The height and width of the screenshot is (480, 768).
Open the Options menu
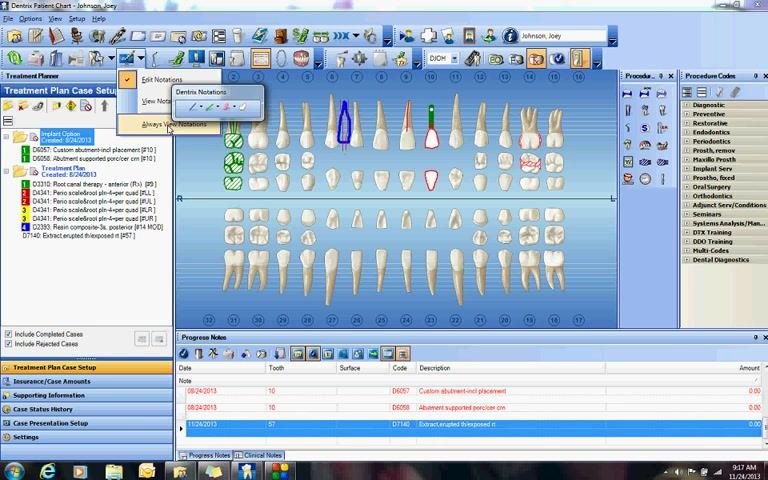pyautogui.click(x=30, y=19)
